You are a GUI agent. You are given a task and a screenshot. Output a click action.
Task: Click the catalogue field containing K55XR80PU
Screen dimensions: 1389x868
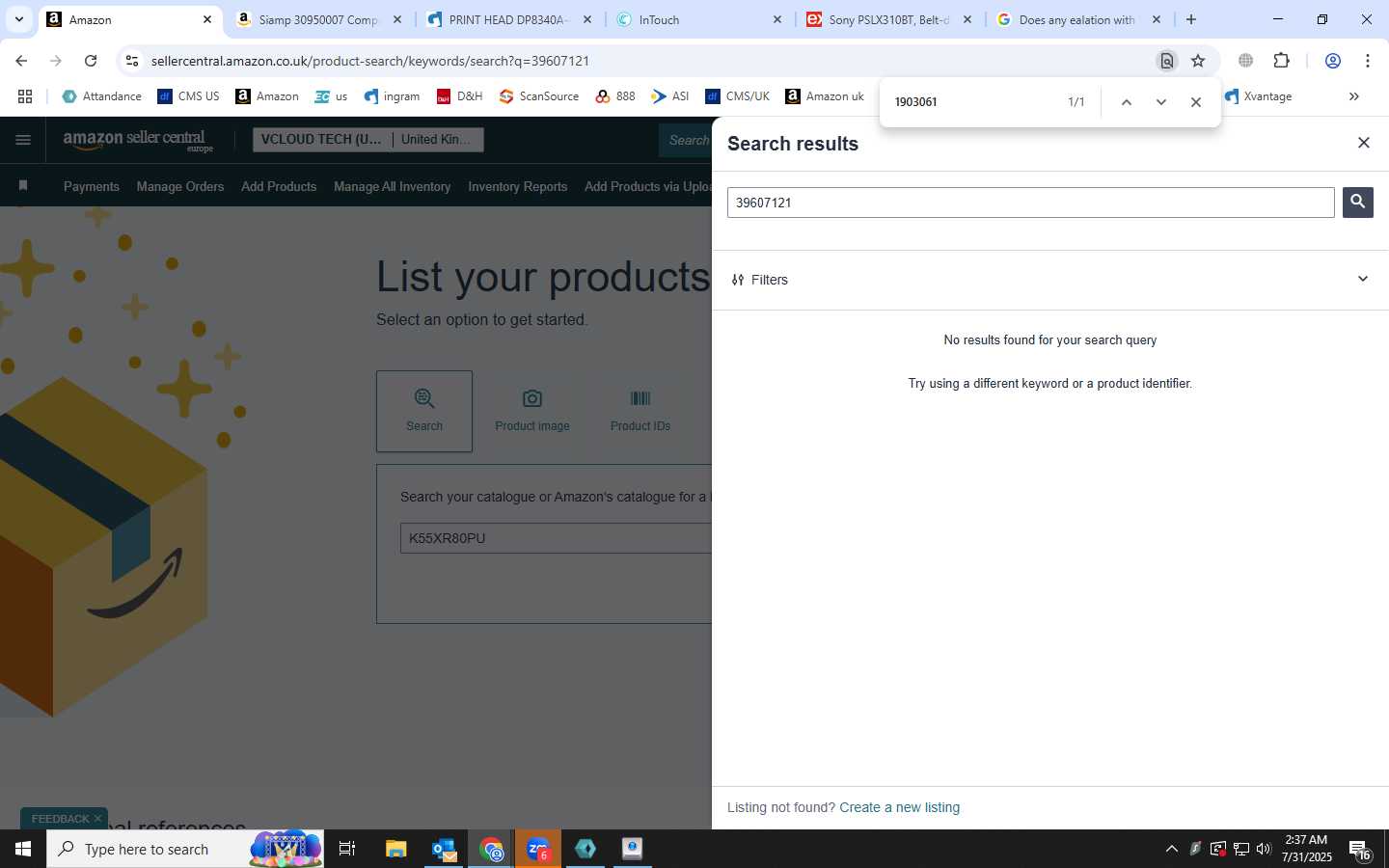click(x=556, y=538)
